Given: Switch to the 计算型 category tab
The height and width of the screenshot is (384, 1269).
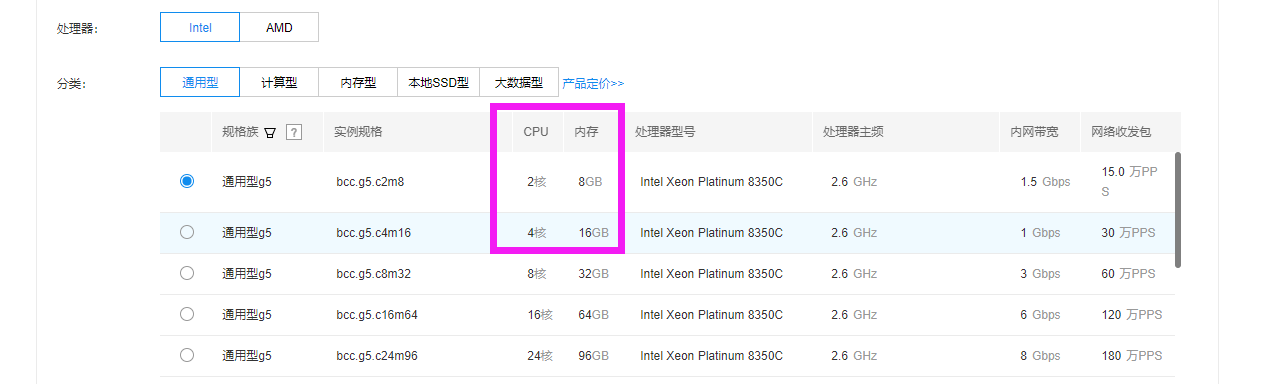Looking at the screenshot, I should click(x=279, y=83).
